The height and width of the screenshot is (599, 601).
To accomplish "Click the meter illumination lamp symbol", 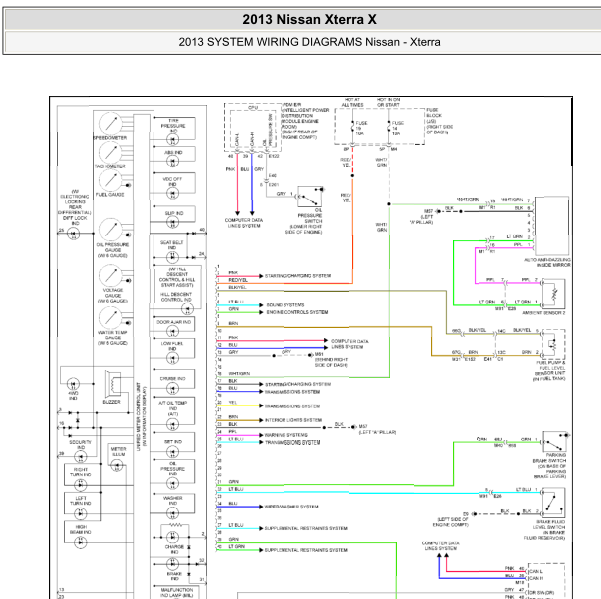I will pyautogui.click(x=117, y=466).
